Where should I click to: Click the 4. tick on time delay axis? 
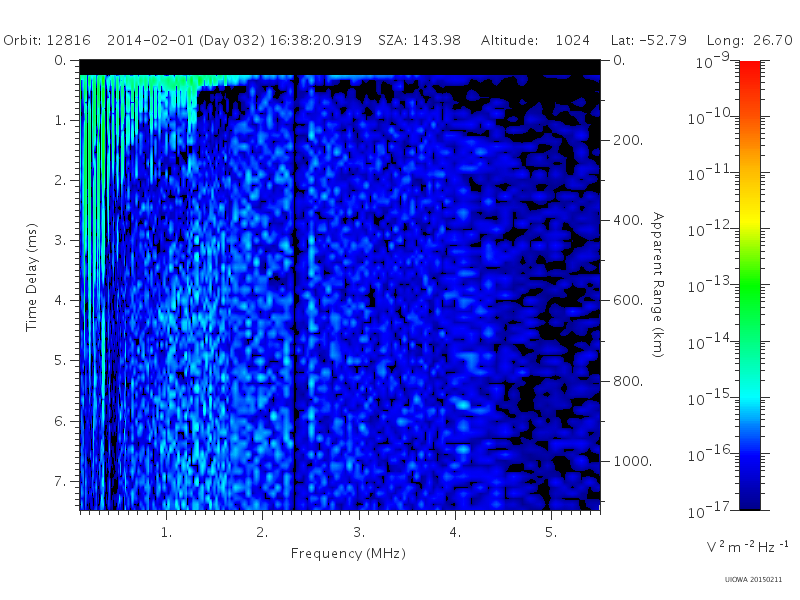pos(61,301)
